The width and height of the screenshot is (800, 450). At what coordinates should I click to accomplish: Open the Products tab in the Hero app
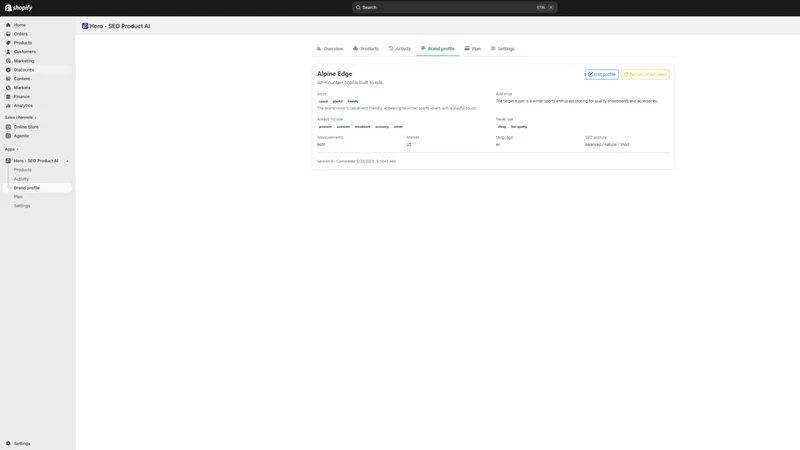366,48
